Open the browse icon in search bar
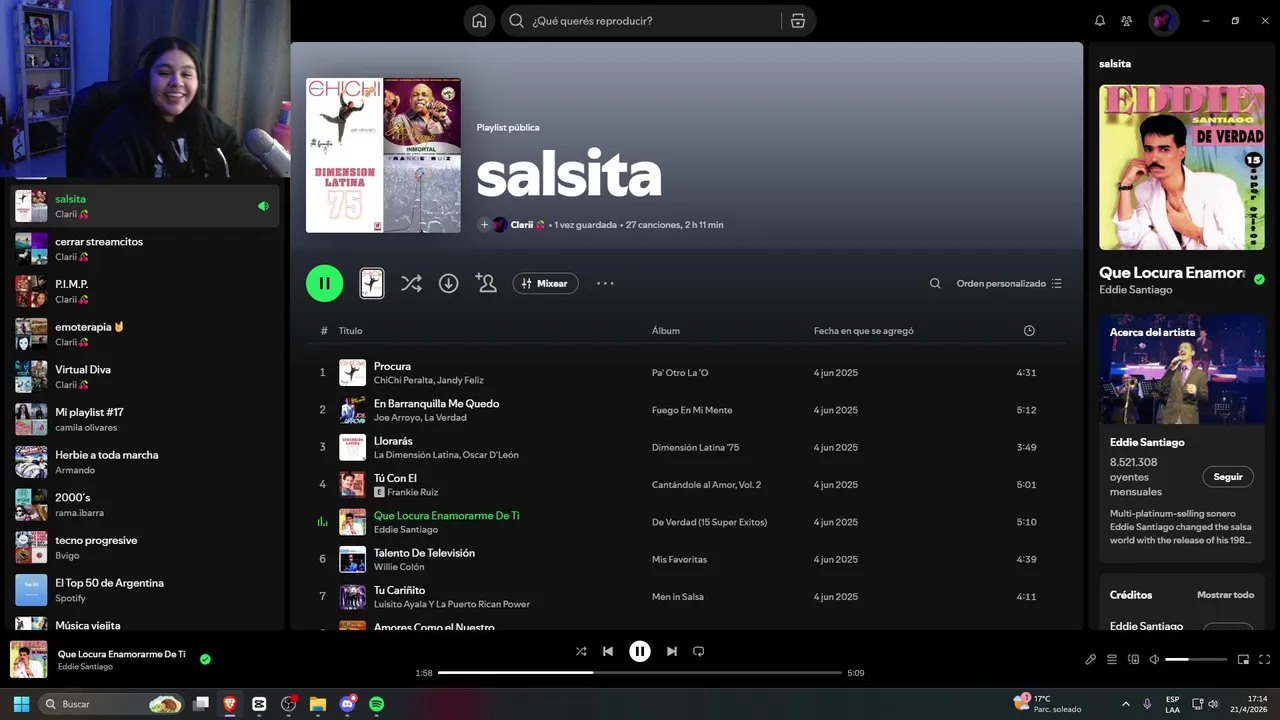 pyautogui.click(x=797, y=20)
